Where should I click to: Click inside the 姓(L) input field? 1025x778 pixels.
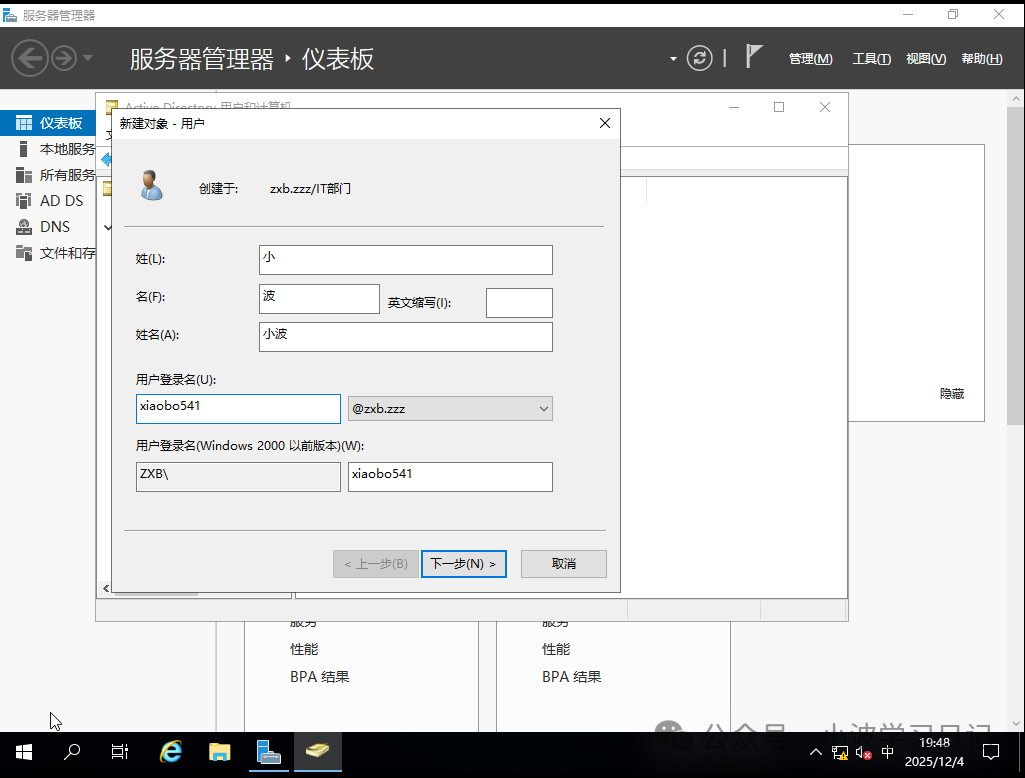coord(405,259)
